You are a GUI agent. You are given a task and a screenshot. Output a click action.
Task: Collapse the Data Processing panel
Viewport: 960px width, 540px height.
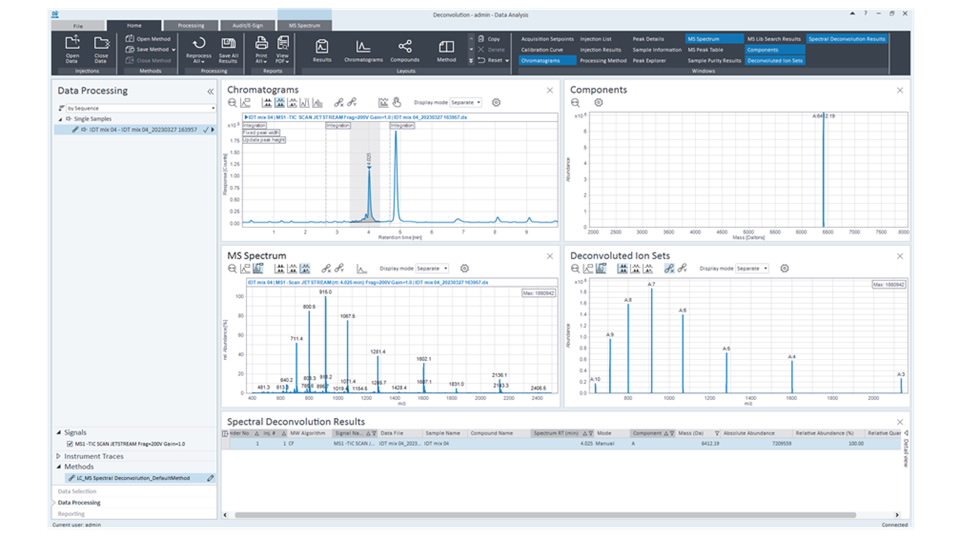pyautogui.click(x=210, y=91)
